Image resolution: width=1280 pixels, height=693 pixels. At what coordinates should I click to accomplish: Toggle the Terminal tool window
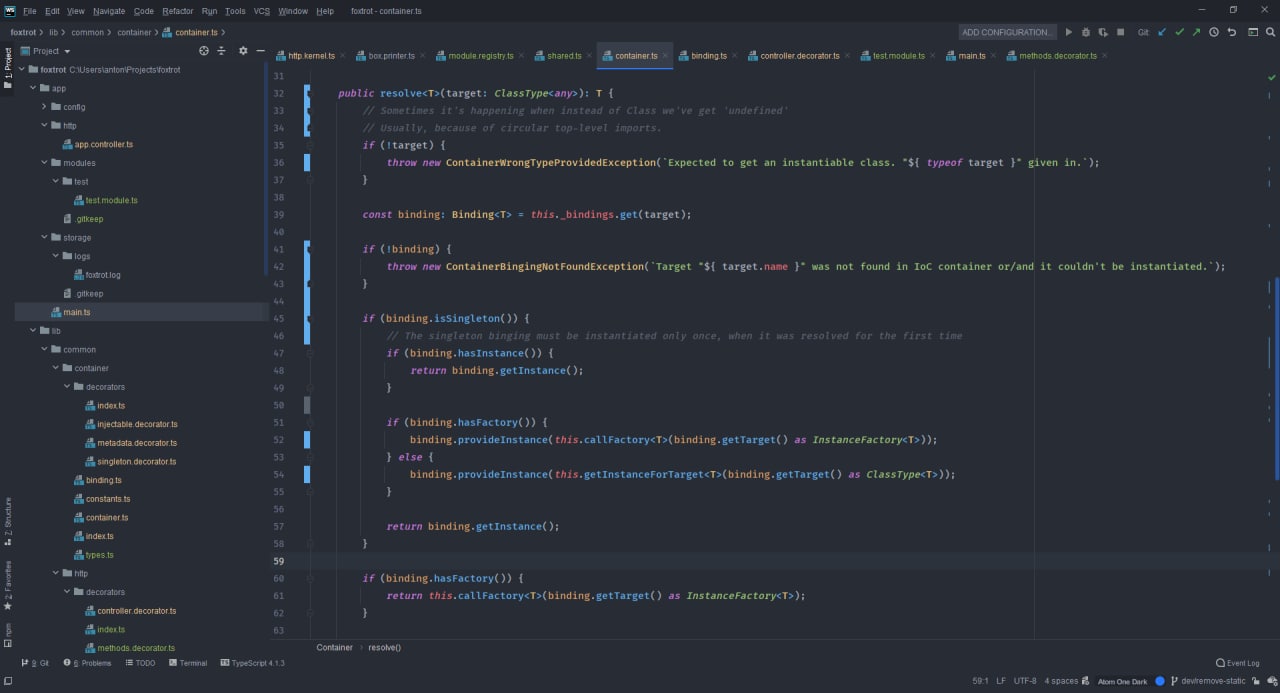point(188,663)
